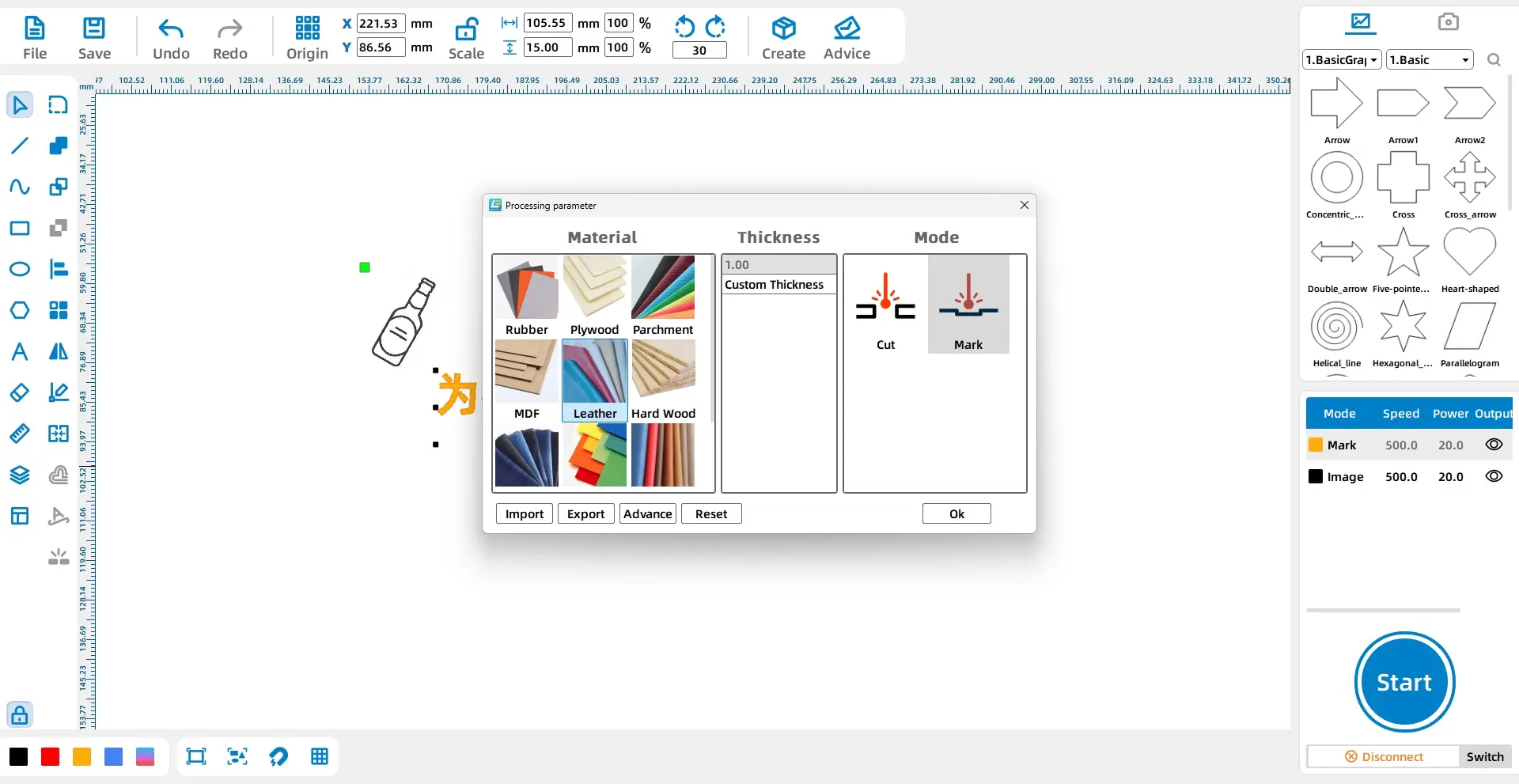Click the Import button
This screenshot has height=784, width=1519.
[x=525, y=514]
